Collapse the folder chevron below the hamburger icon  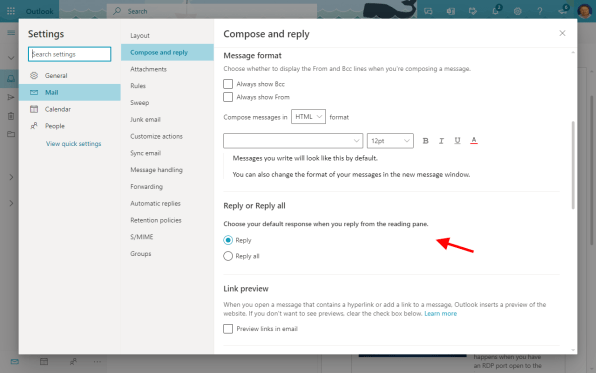point(11,58)
